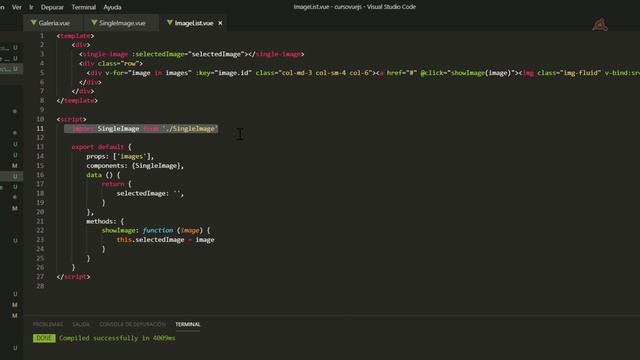Show the SALIDA panel tab
This screenshot has height=360, width=640.
coord(81,324)
